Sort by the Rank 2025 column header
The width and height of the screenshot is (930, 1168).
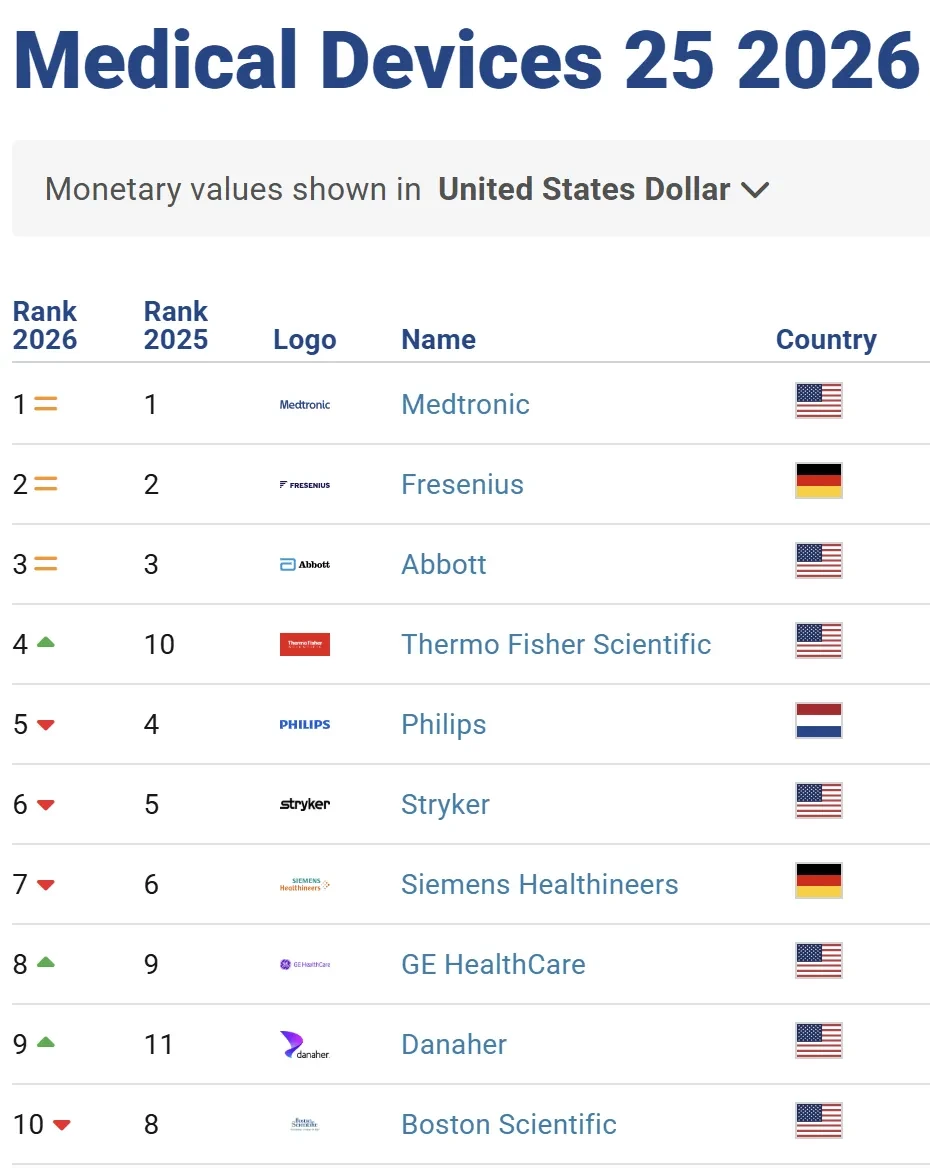point(176,326)
